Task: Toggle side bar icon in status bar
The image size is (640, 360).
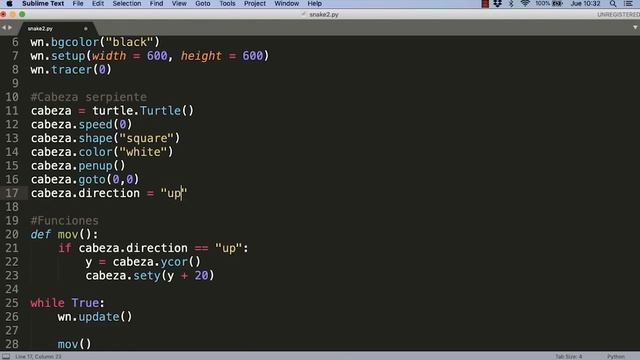Action: click(x=6, y=356)
